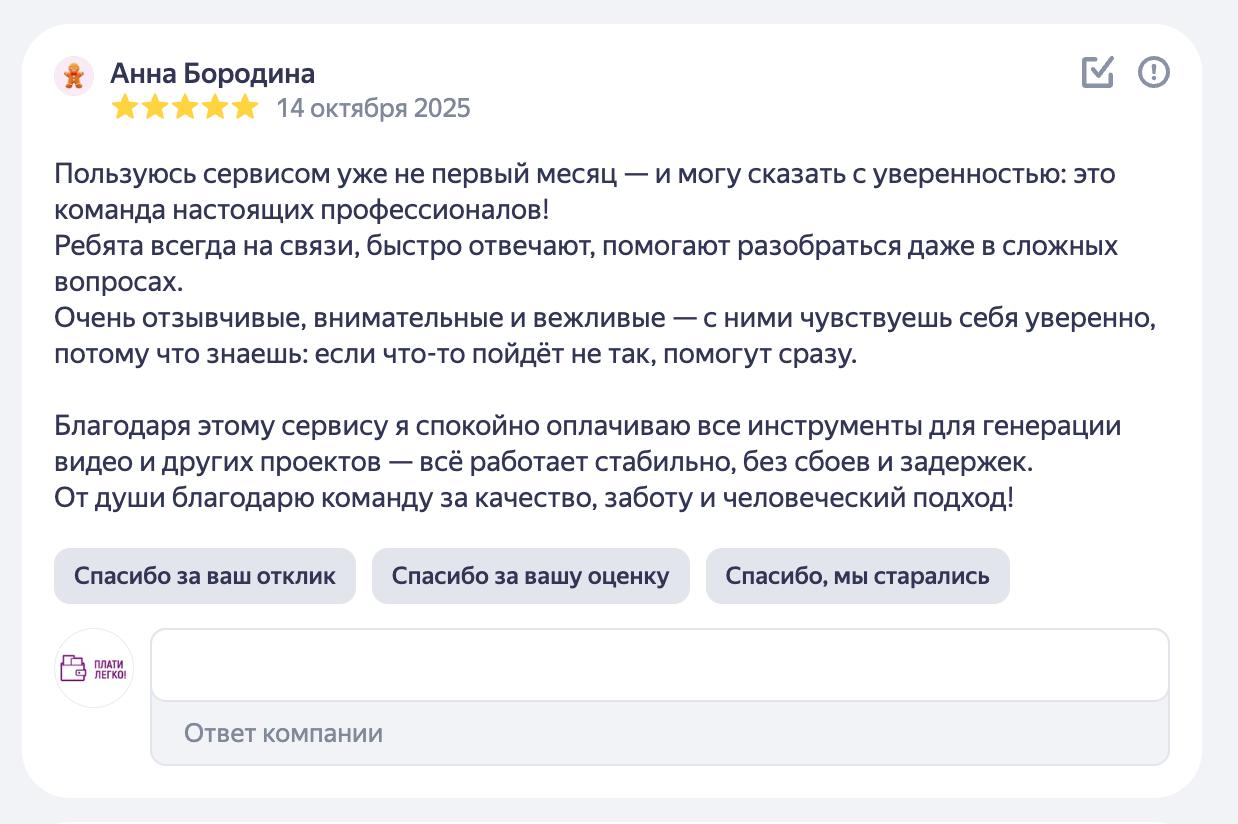Open reviewer name Анна Бородина

(x=212, y=73)
